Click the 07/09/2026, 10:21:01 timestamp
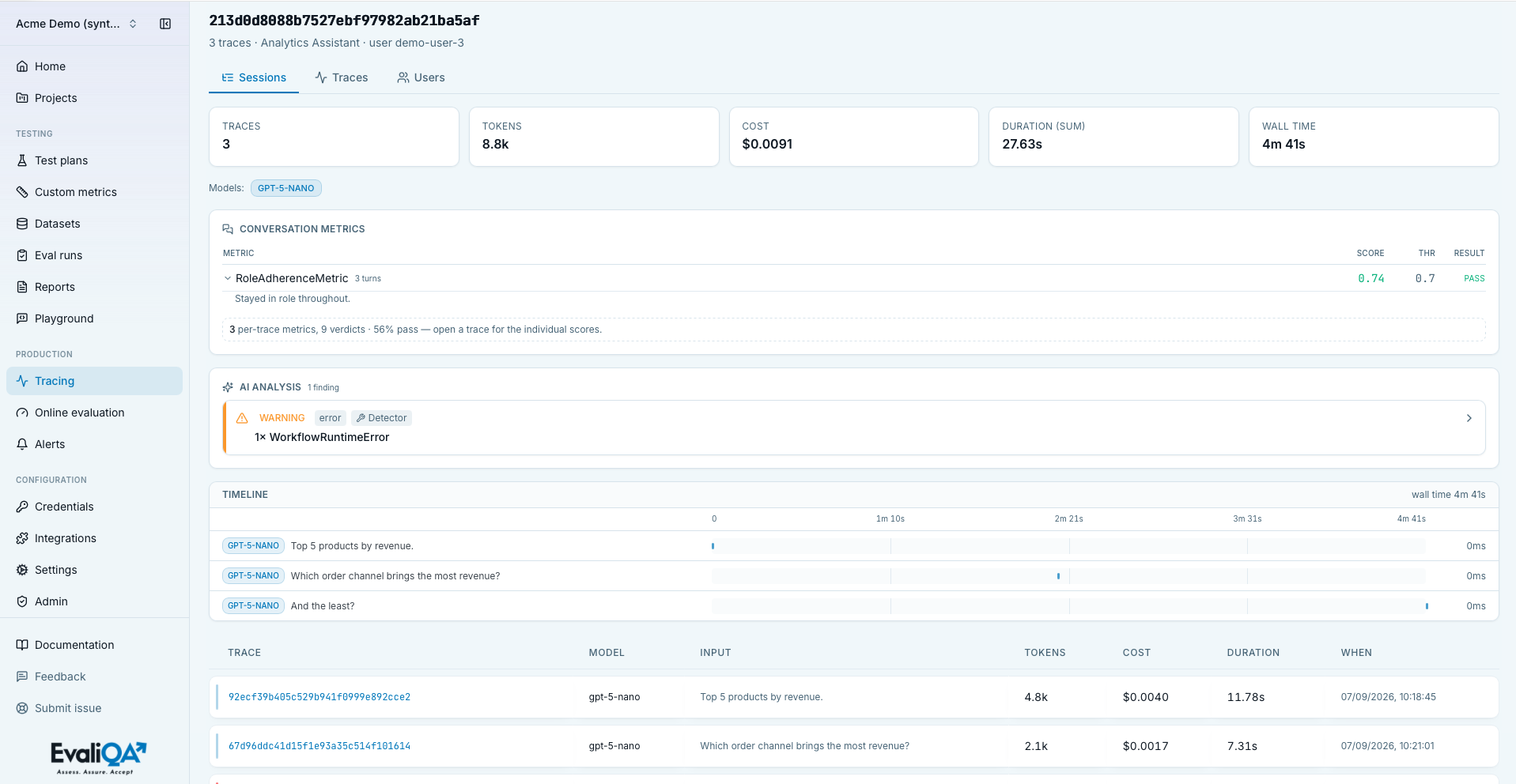This screenshot has width=1516, height=784. click(x=1388, y=746)
